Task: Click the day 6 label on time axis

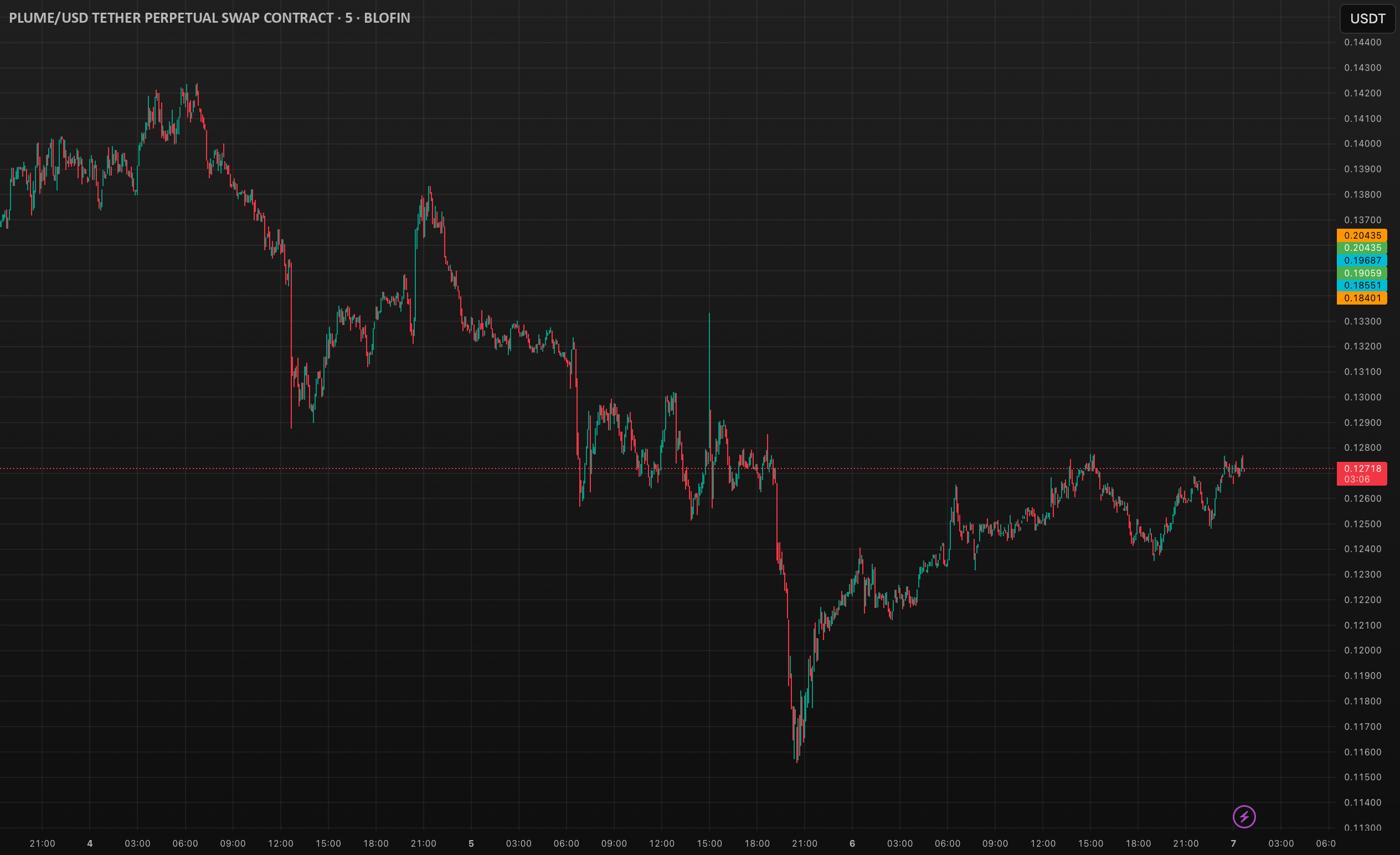Action: tap(852, 843)
